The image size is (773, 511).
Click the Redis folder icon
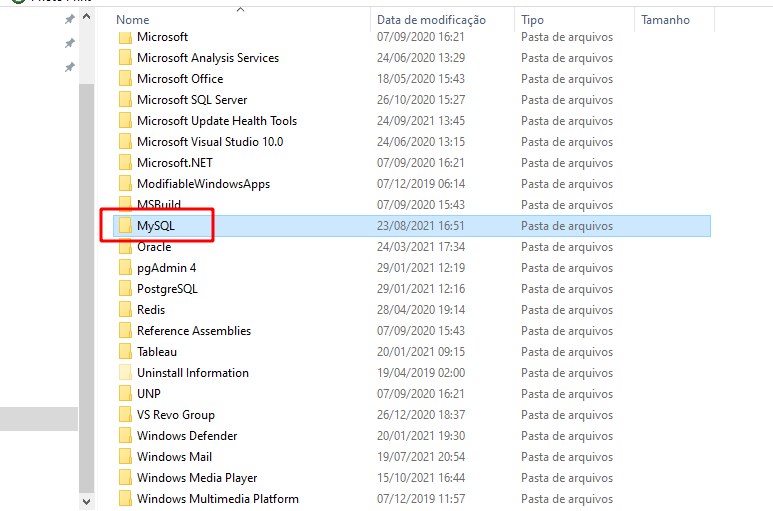click(x=125, y=310)
